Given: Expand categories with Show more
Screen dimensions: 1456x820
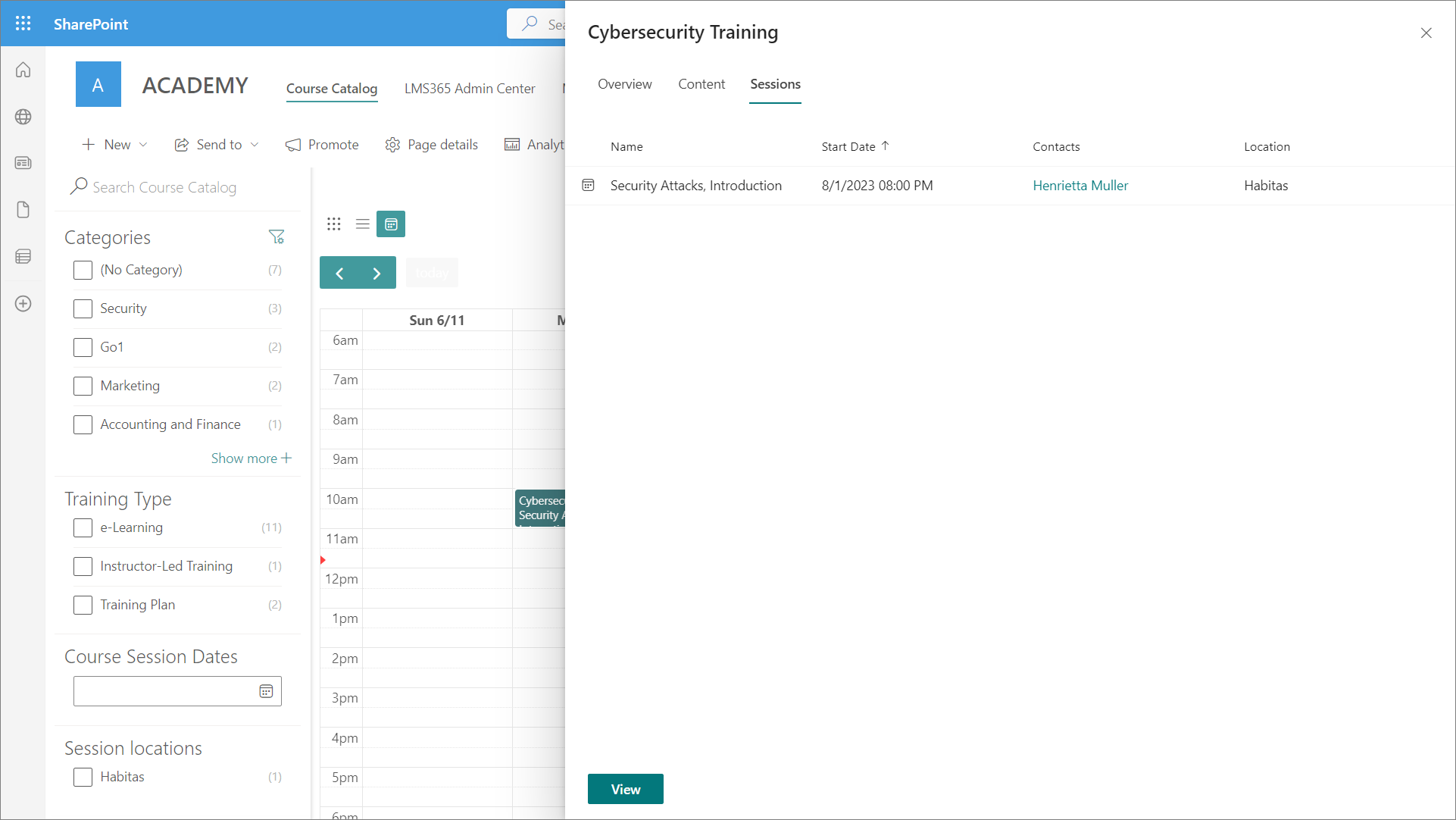Looking at the screenshot, I should tap(251, 459).
